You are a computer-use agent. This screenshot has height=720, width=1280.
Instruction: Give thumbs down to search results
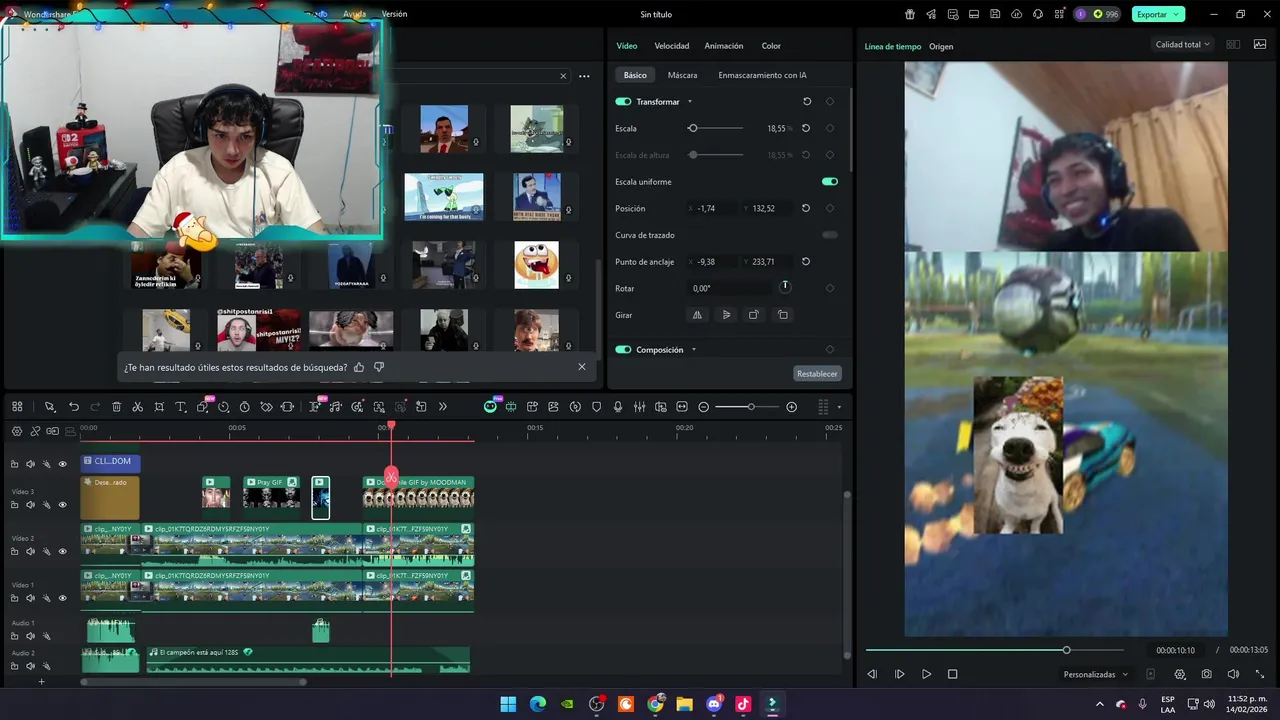[379, 367]
